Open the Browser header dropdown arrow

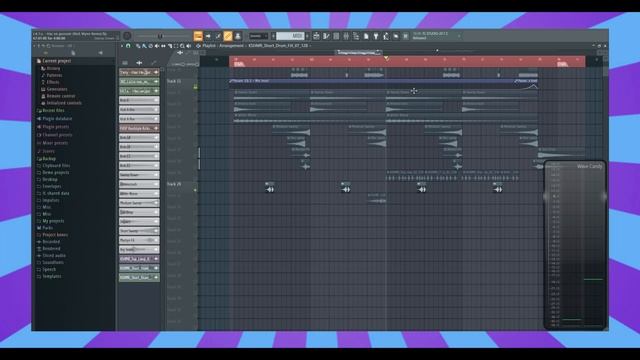point(34,46)
